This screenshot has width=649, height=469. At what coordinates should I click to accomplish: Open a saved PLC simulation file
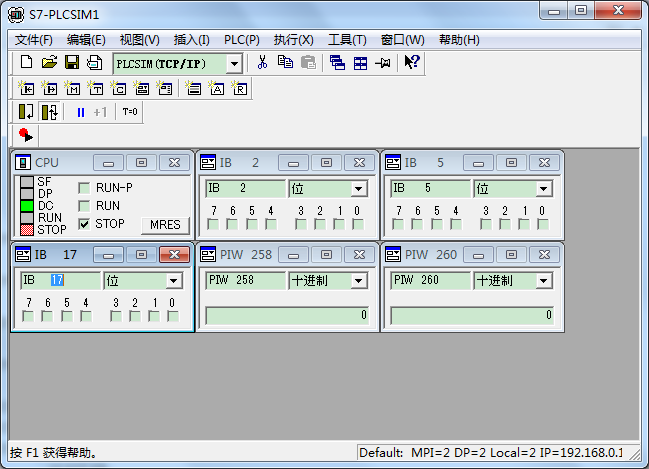(x=49, y=63)
